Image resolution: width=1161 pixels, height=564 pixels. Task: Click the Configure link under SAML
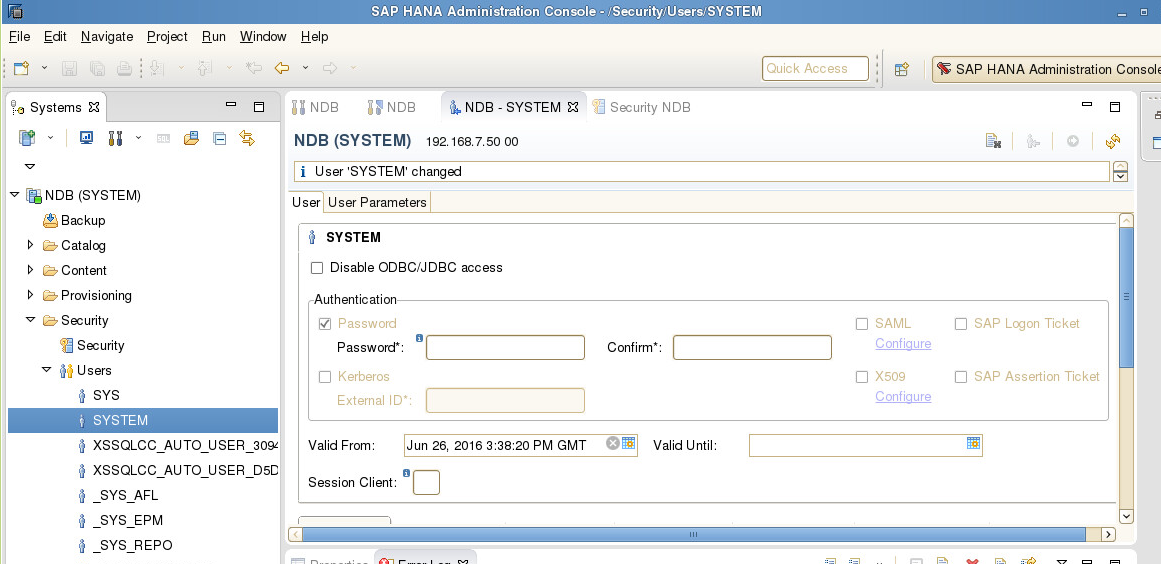point(902,344)
